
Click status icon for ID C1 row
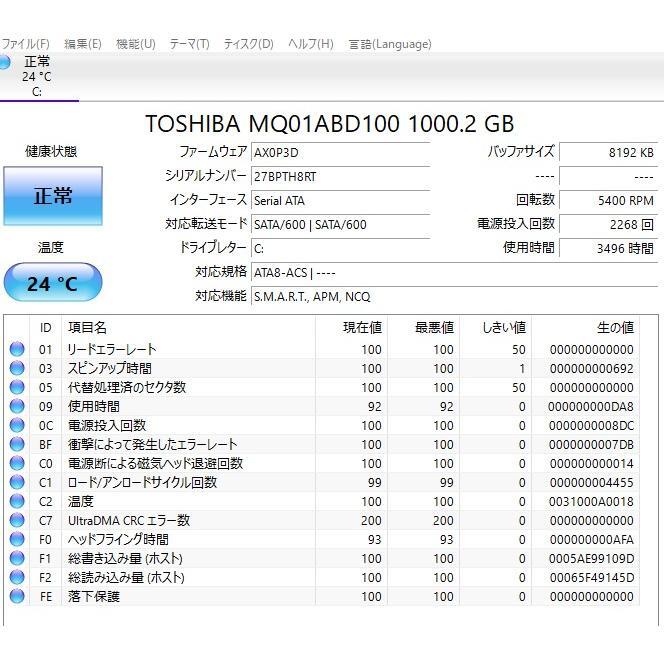pos(17,482)
